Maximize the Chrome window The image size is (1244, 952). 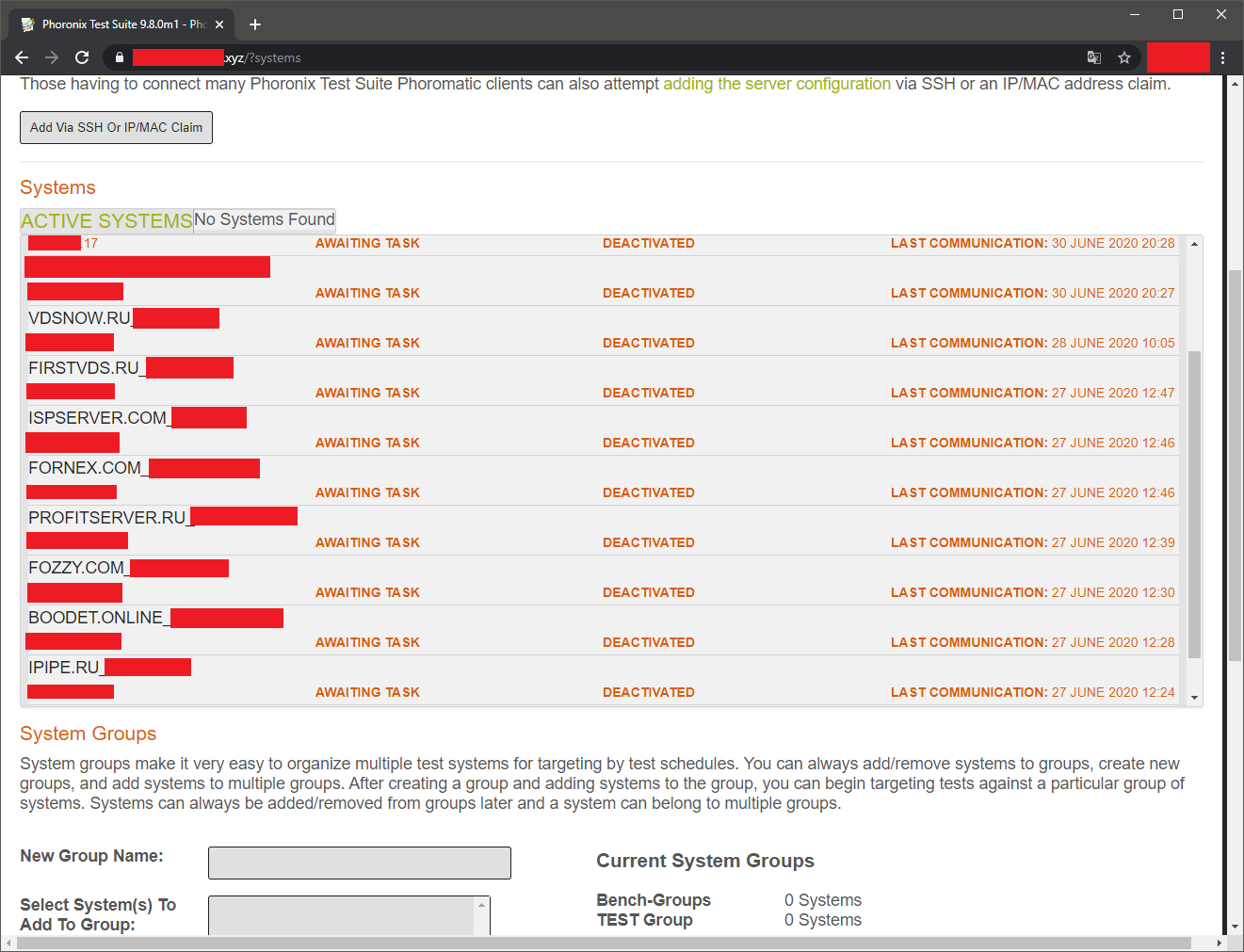click(x=1178, y=14)
